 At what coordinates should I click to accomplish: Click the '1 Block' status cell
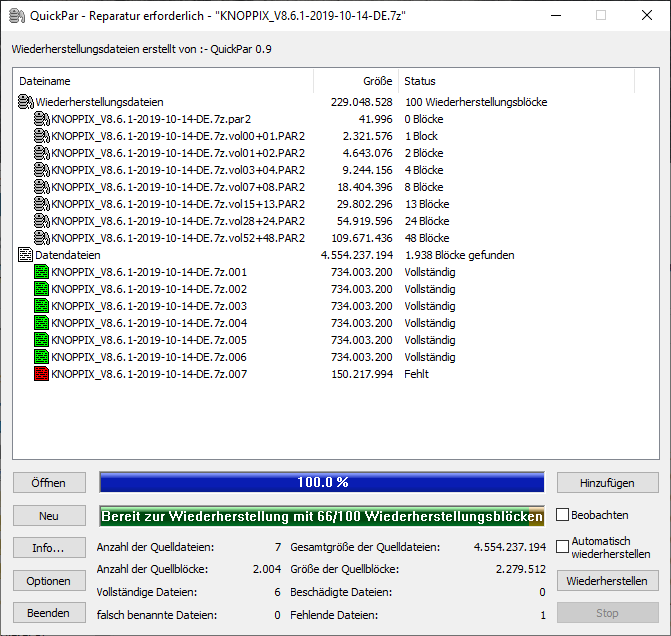point(422,136)
